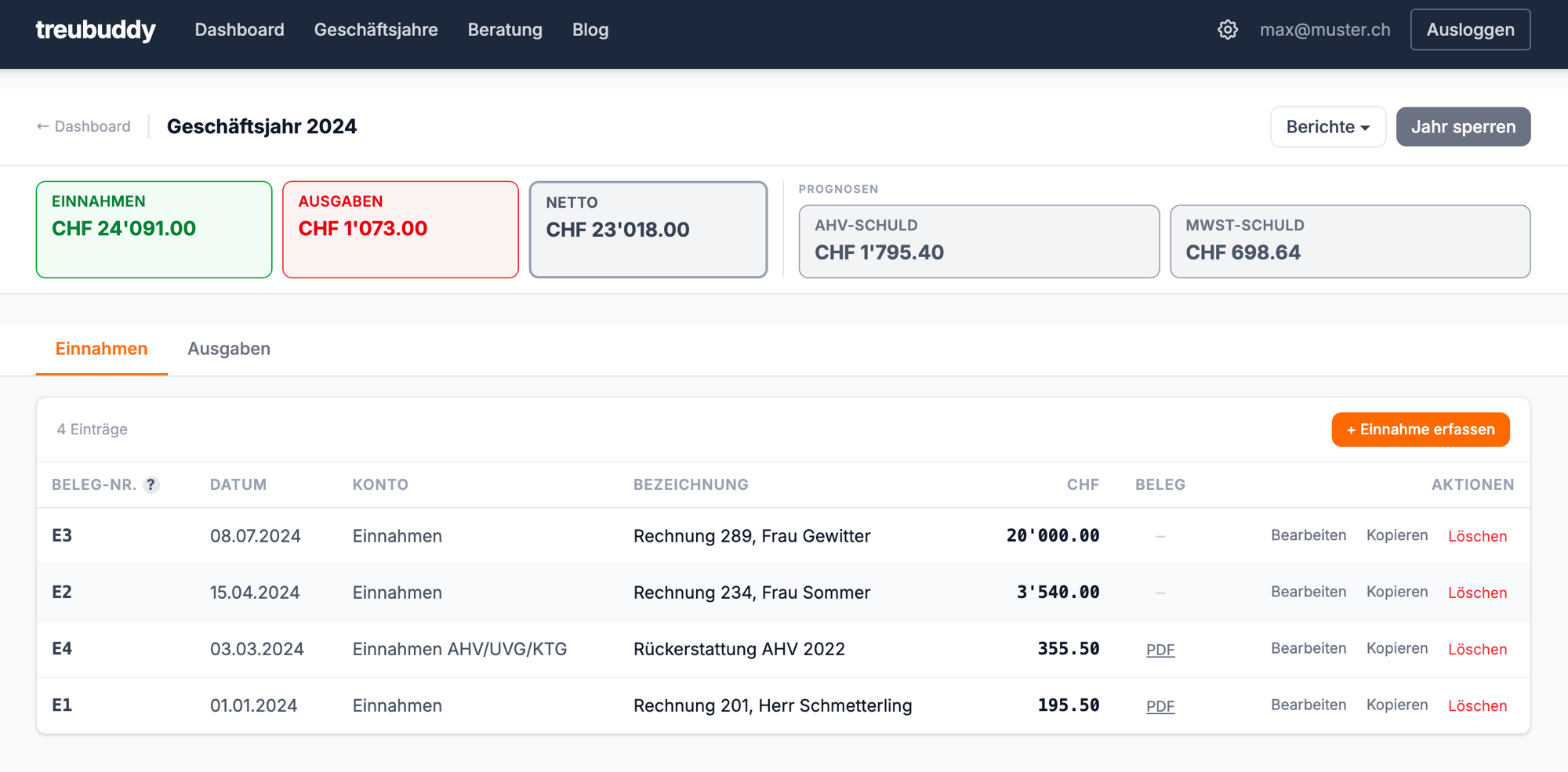Open the Berichte dropdown
Screen dimensions: 1568x772
click(1328, 127)
